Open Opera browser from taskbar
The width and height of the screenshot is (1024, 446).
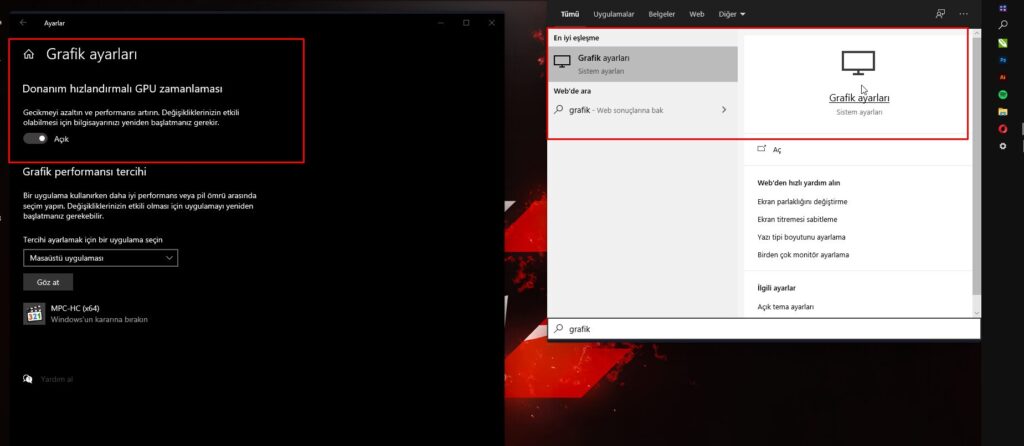[x=1003, y=128]
